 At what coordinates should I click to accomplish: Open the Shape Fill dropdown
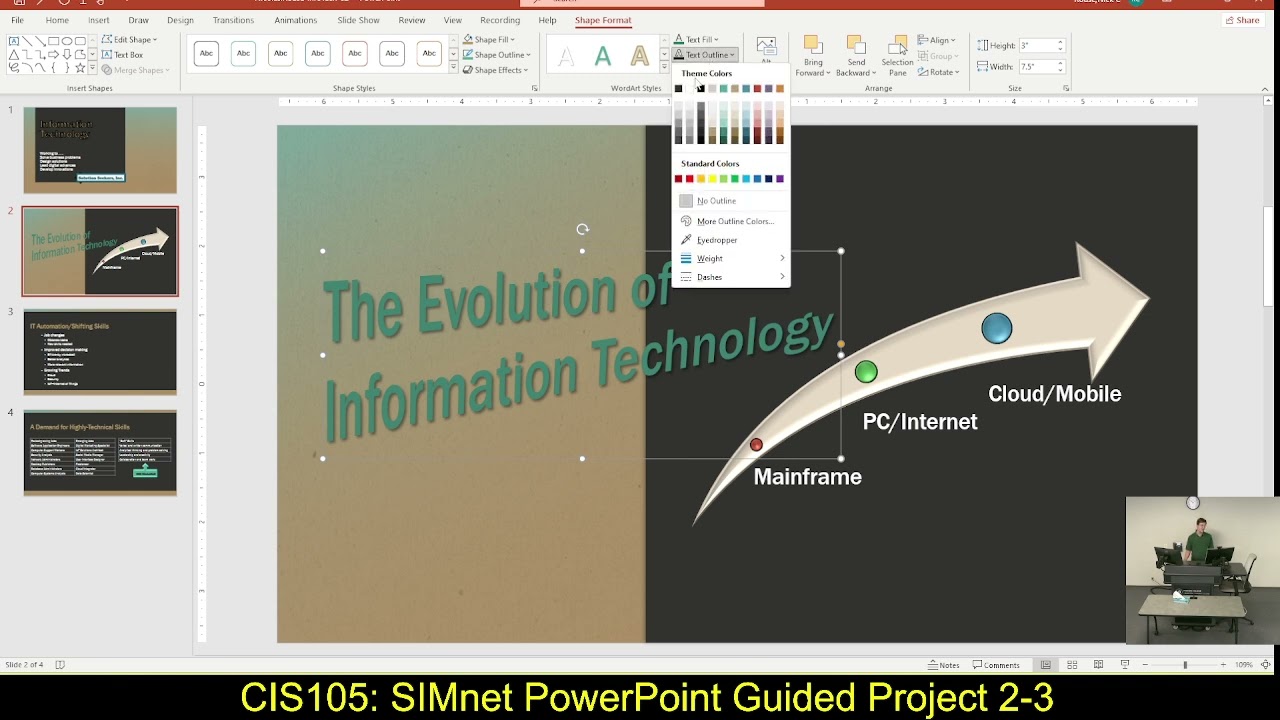[x=489, y=40]
